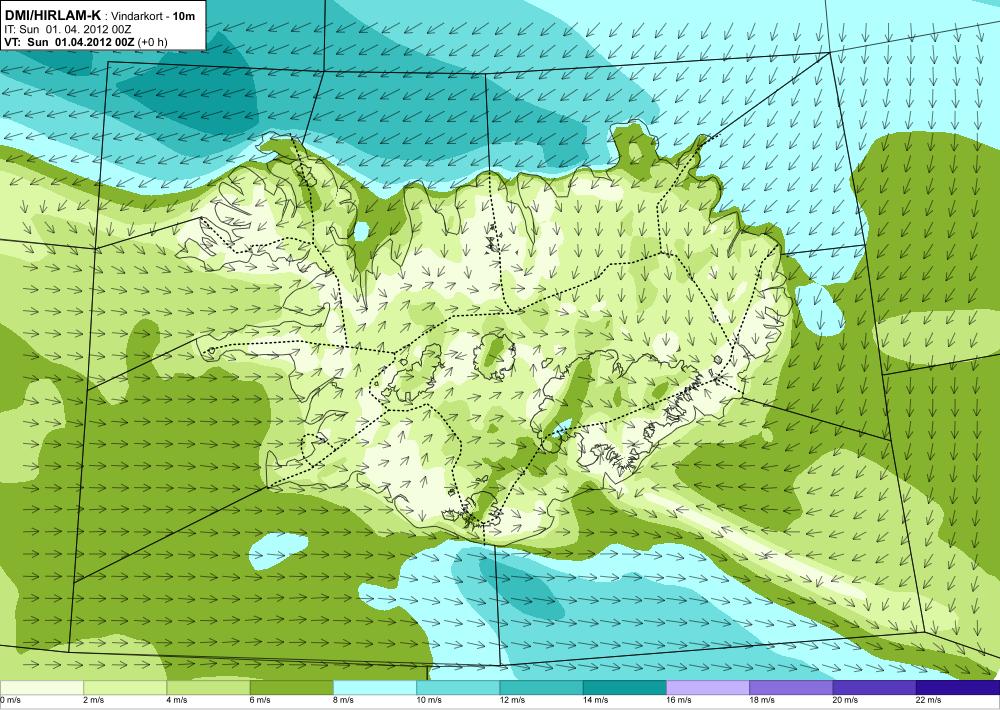This screenshot has height=710, width=1000.
Task: Click the "(+0 h)" forecast offset text
Action: pos(154,42)
